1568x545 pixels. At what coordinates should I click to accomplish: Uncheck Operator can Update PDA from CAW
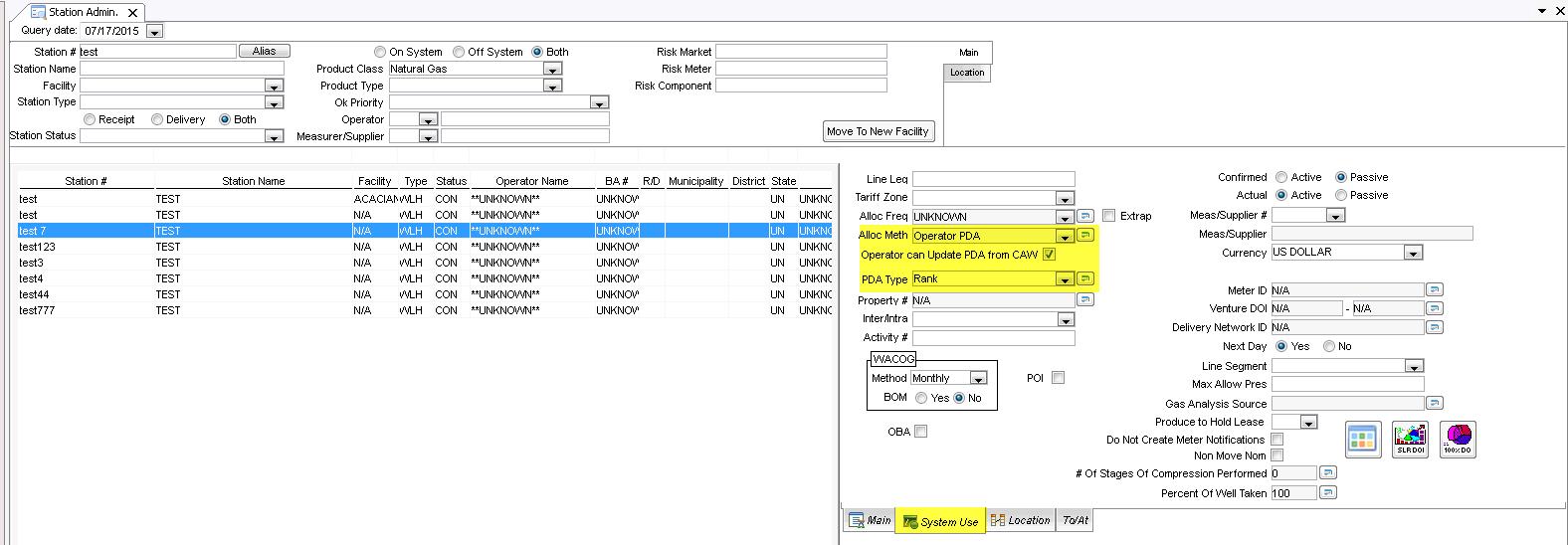[x=1049, y=256]
